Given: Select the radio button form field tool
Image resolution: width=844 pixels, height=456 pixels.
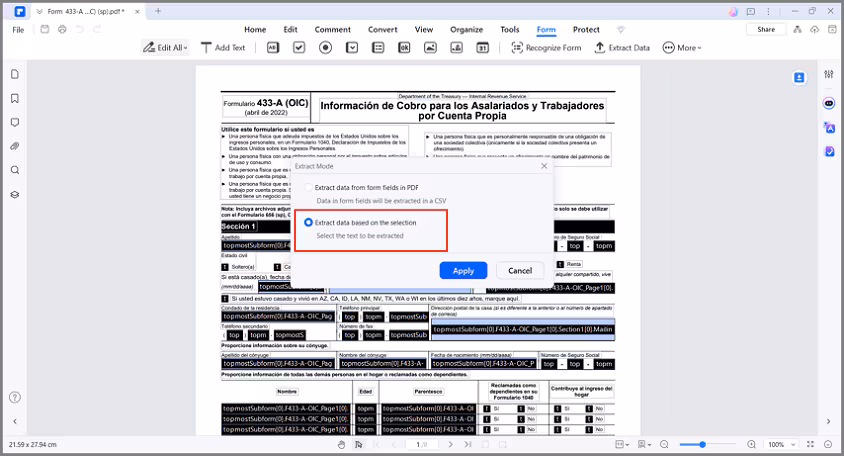Looking at the screenshot, I should pos(326,48).
